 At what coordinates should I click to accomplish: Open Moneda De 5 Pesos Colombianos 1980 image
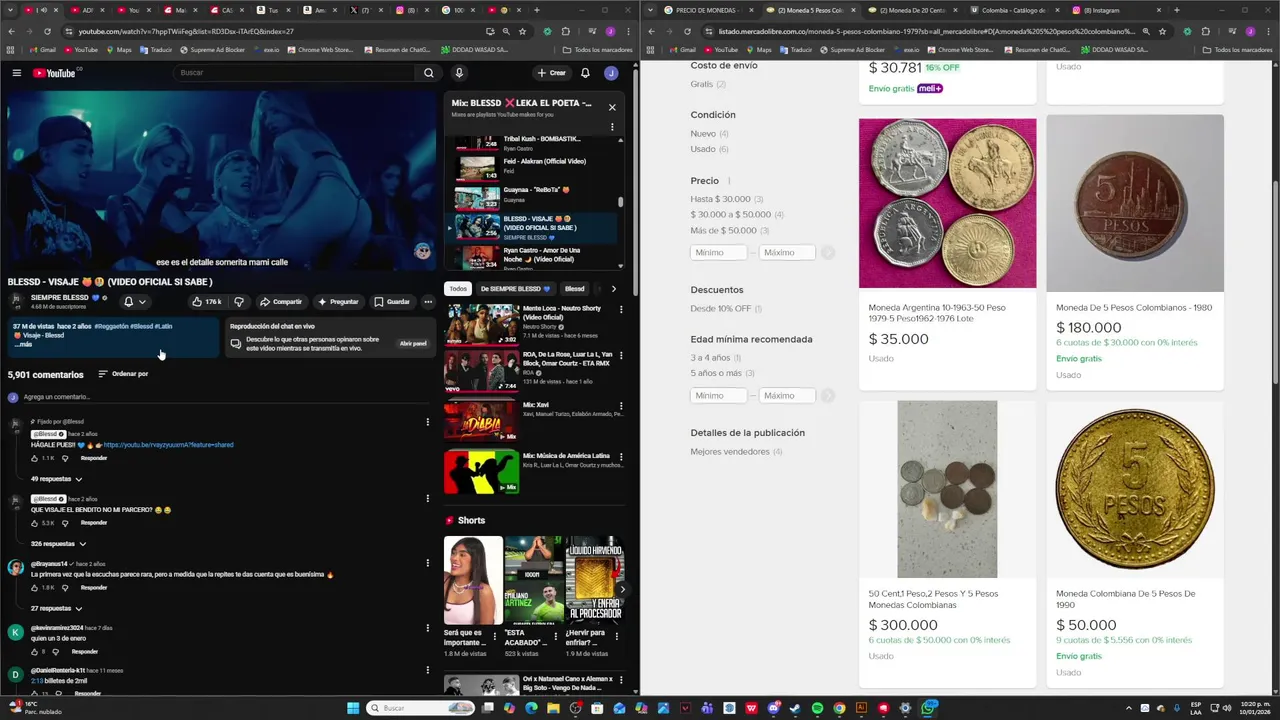click(1135, 203)
